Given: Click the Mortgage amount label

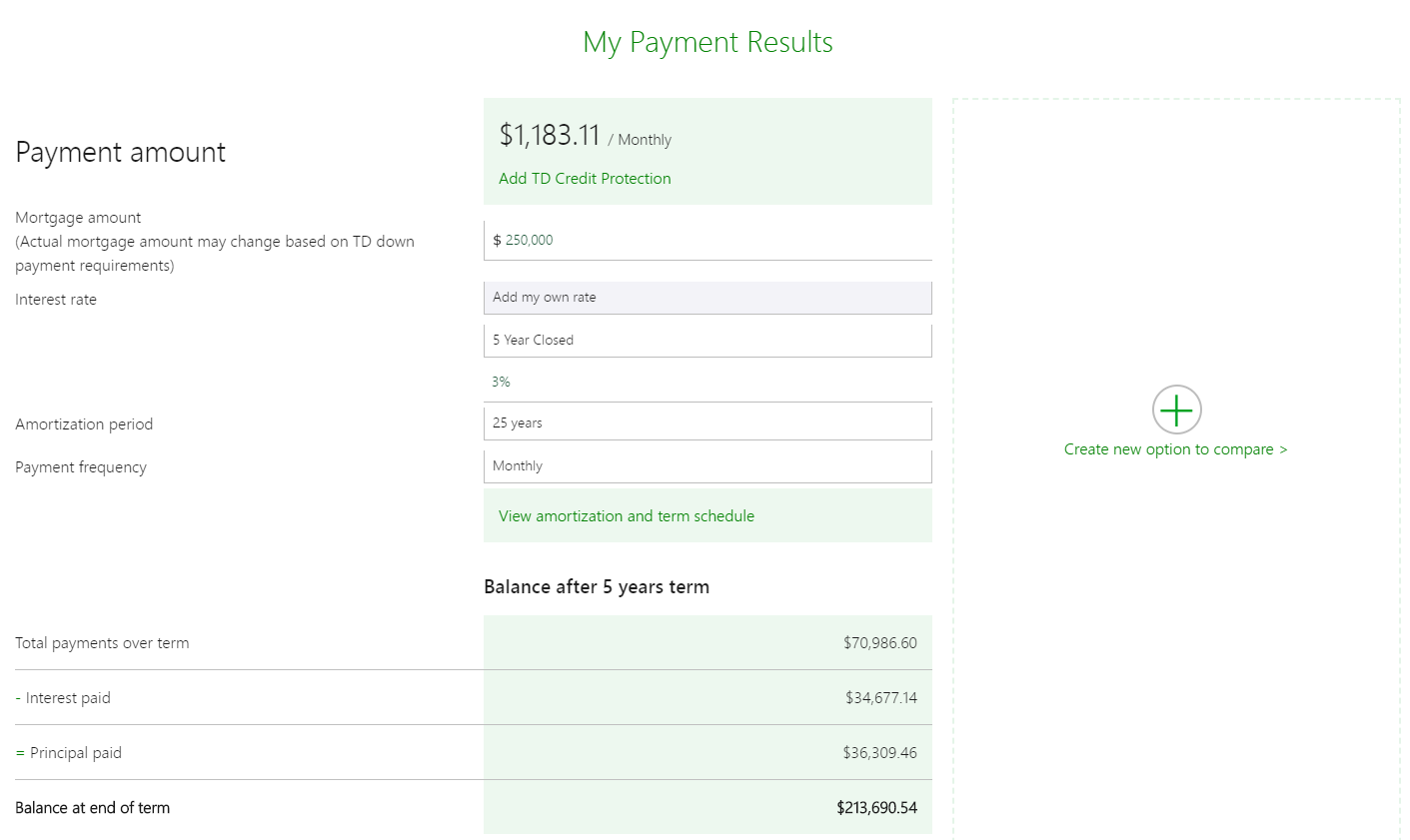Looking at the screenshot, I should pos(78,217).
